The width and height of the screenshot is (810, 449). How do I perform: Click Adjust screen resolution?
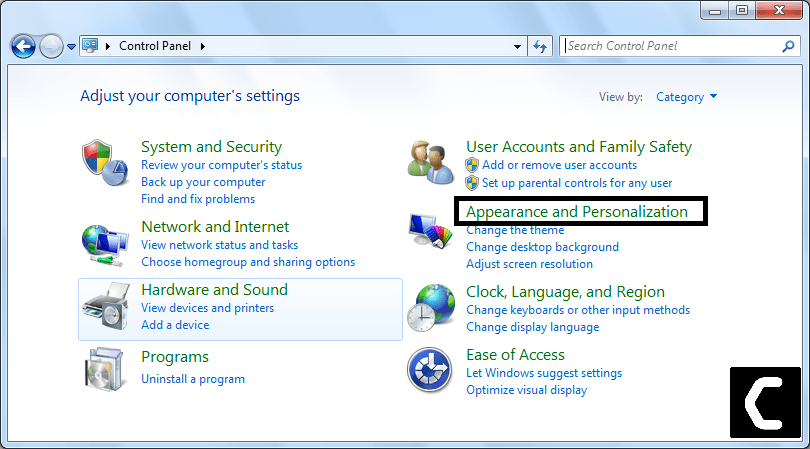529,264
